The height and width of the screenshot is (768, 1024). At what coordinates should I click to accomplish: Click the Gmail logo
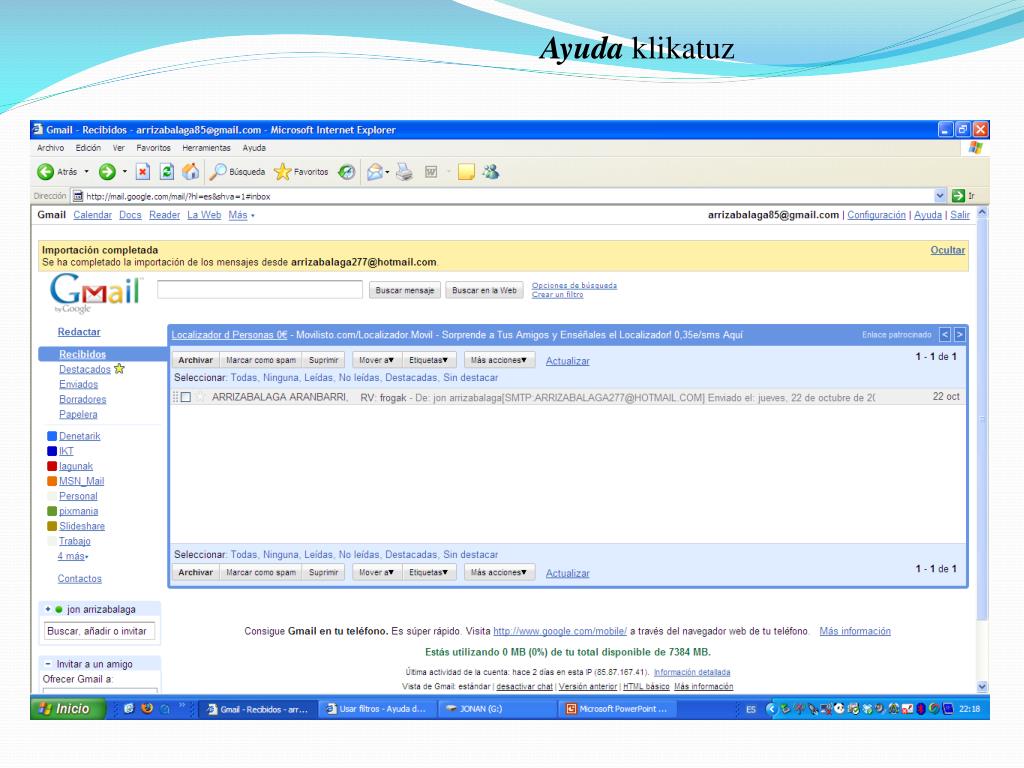point(96,292)
